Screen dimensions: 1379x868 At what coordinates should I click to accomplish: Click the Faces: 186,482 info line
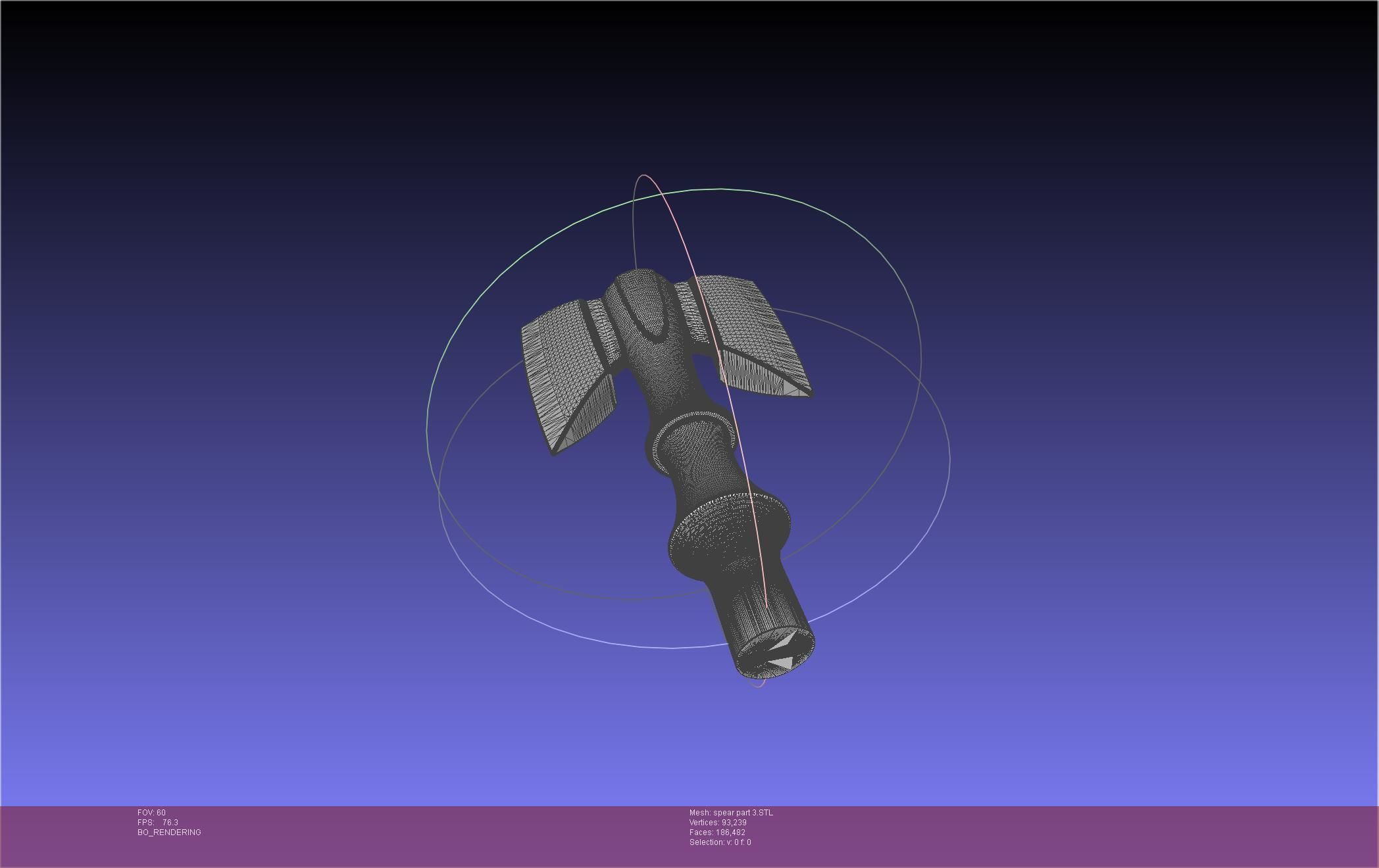tap(717, 832)
